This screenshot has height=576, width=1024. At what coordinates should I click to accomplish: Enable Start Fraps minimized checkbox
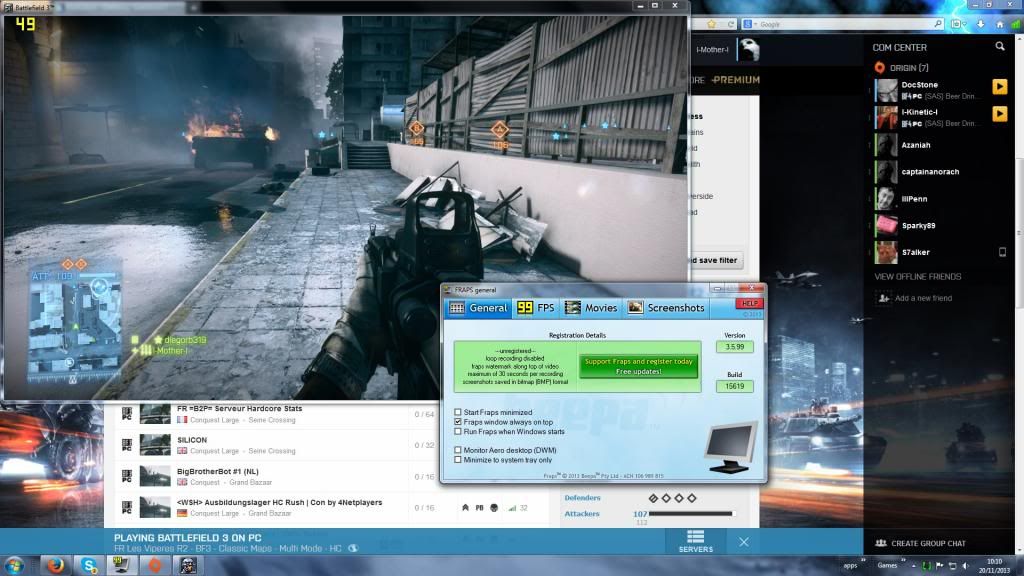pyautogui.click(x=458, y=412)
